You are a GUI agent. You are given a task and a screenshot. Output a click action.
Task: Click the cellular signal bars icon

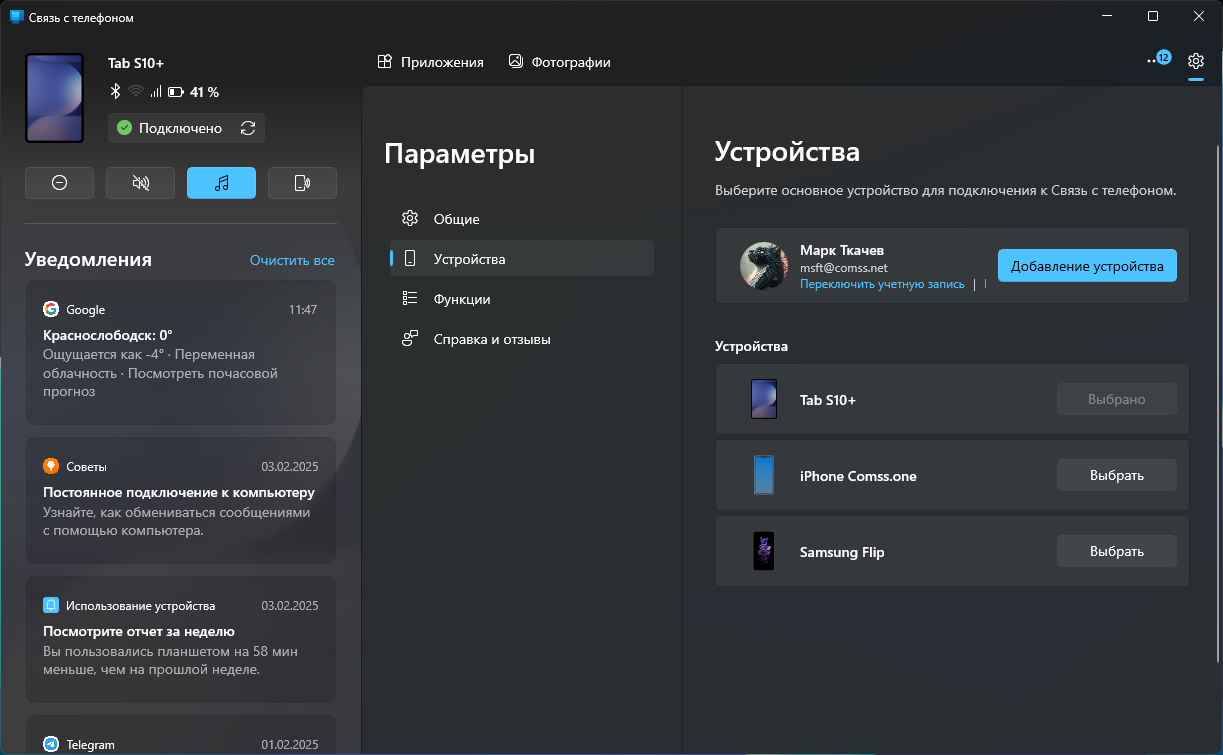[156, 92]
